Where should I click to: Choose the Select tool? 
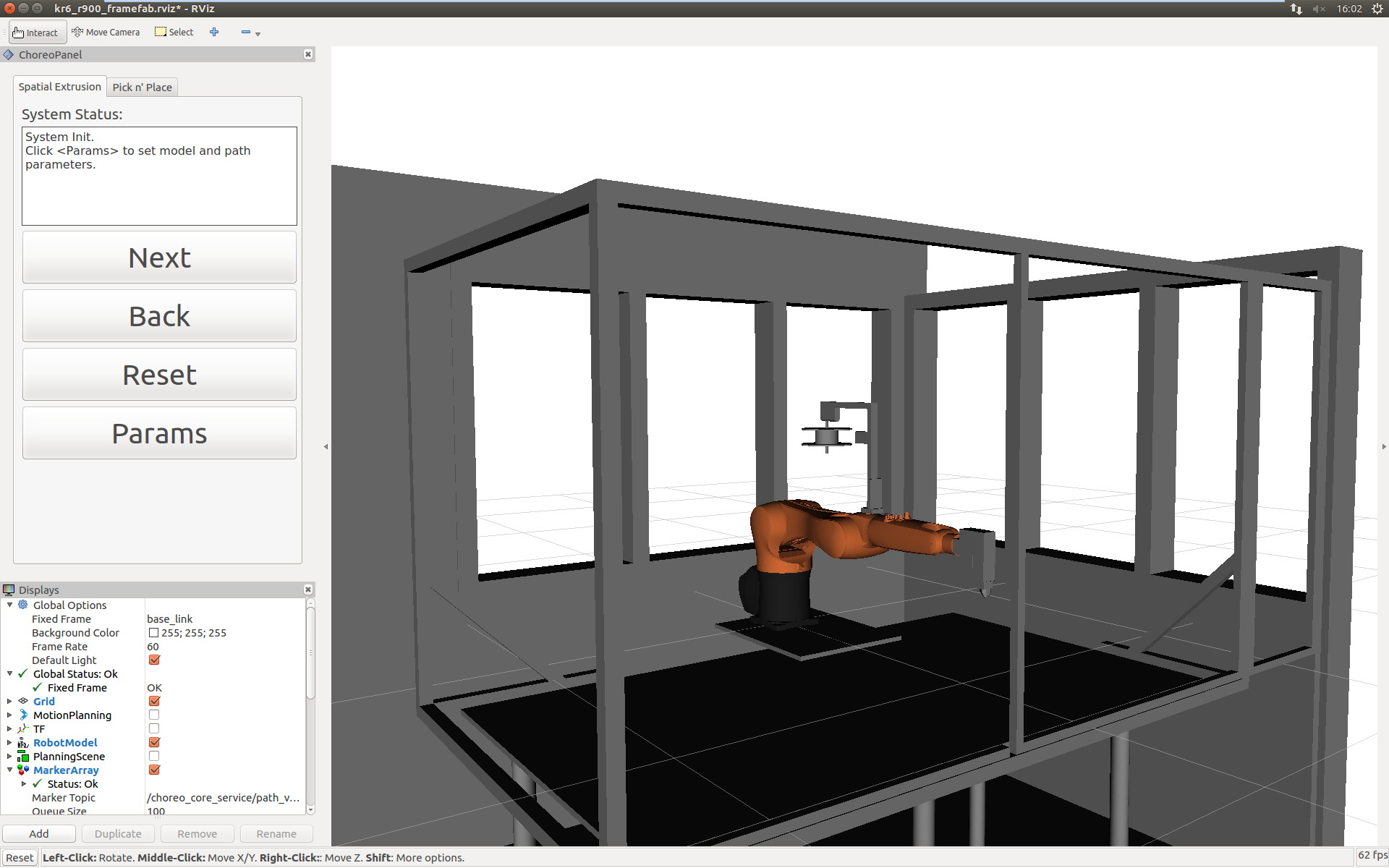(174, 33)
